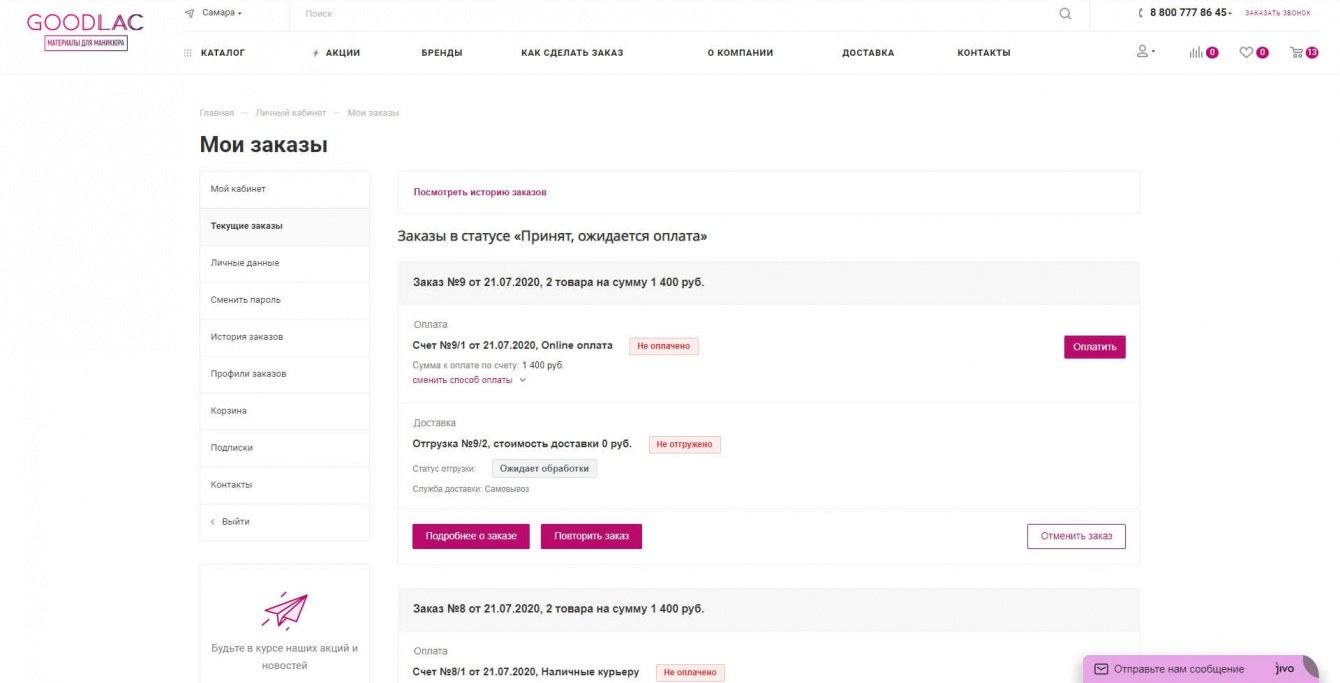1340x683 pixels.
Task: Open the user account icon
Action: click(1143, 52)
